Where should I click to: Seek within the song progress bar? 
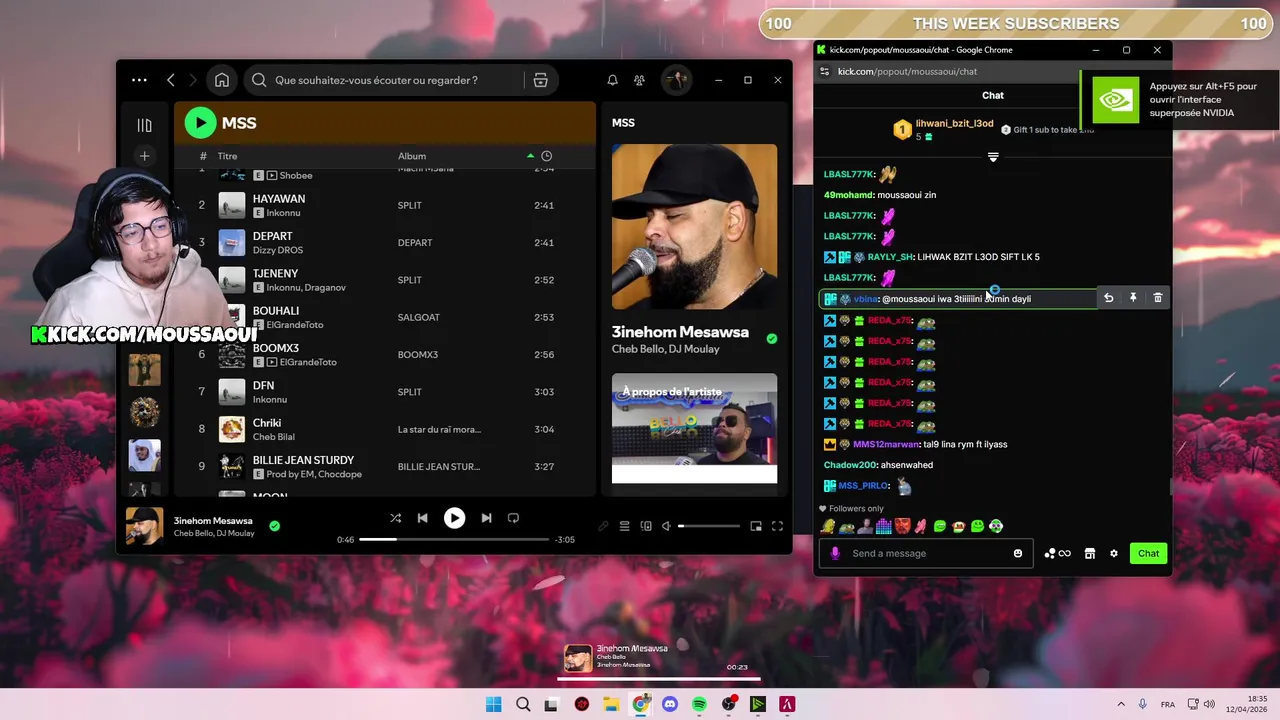coord(454,539)
